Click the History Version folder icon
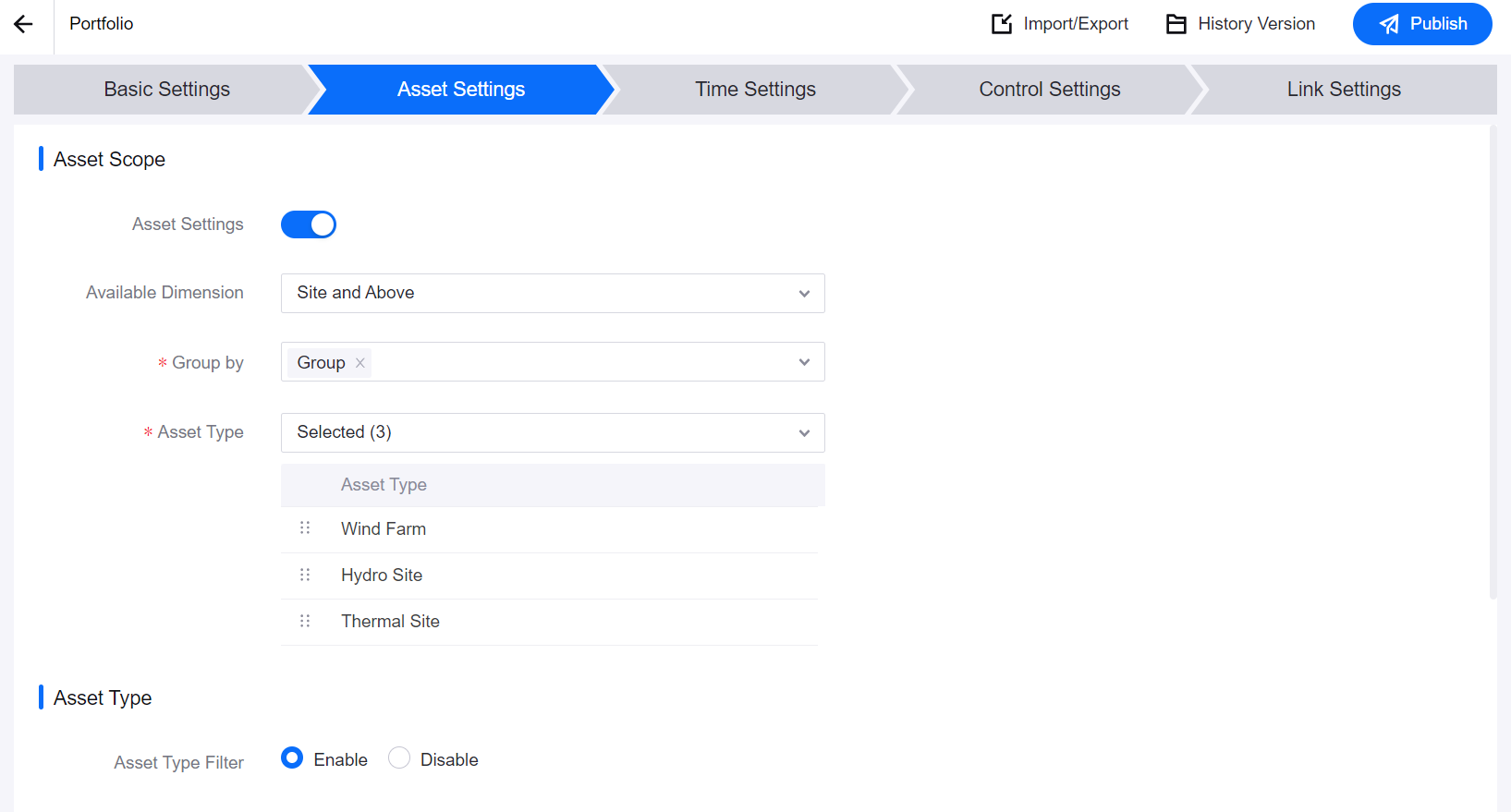This screenshot has width=1511, height=812. pyautogui.click(x=1176, y=24)
